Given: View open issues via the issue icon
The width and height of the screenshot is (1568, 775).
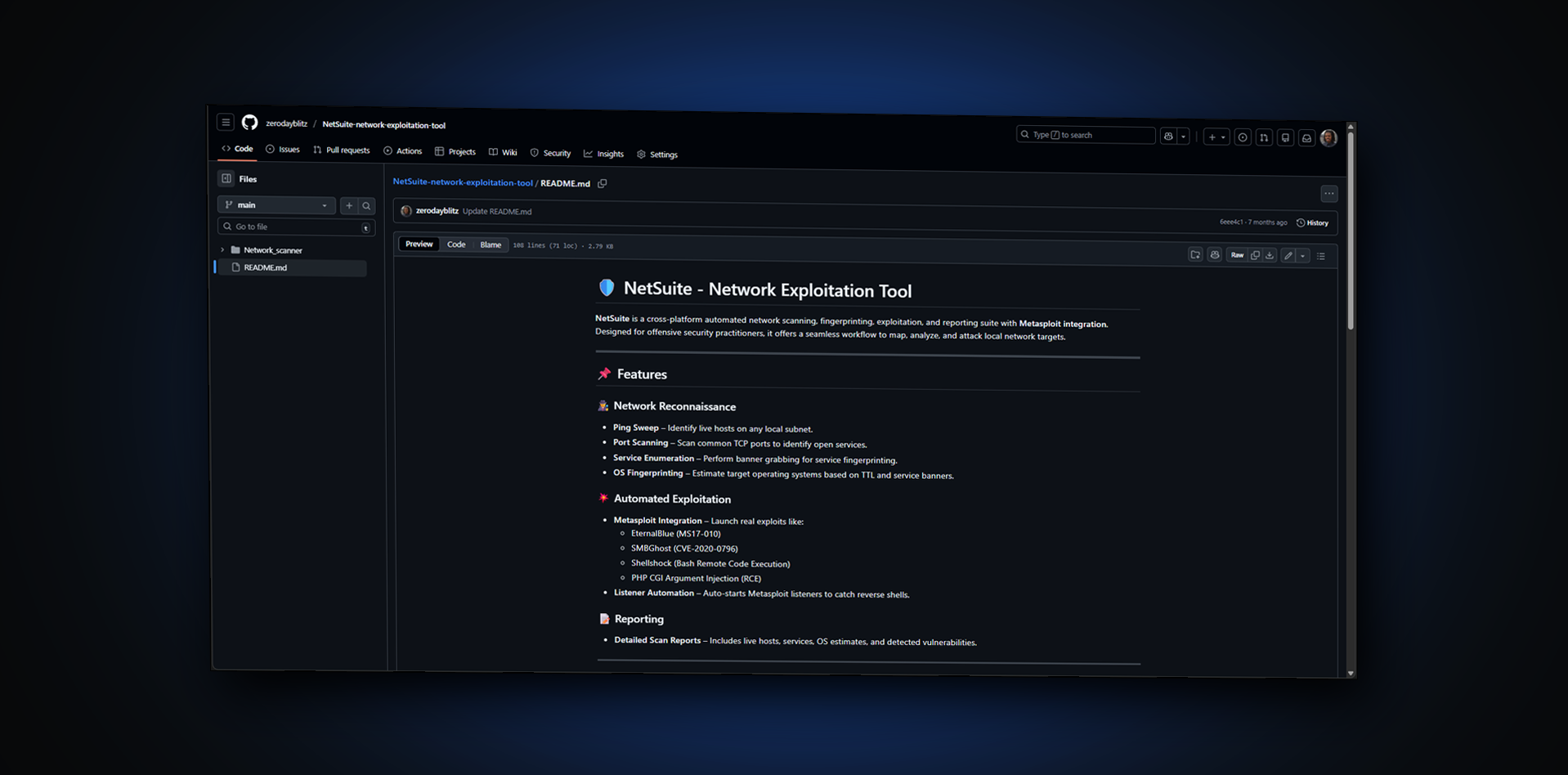Looking at the screenshot, I should coord(1242,137).
